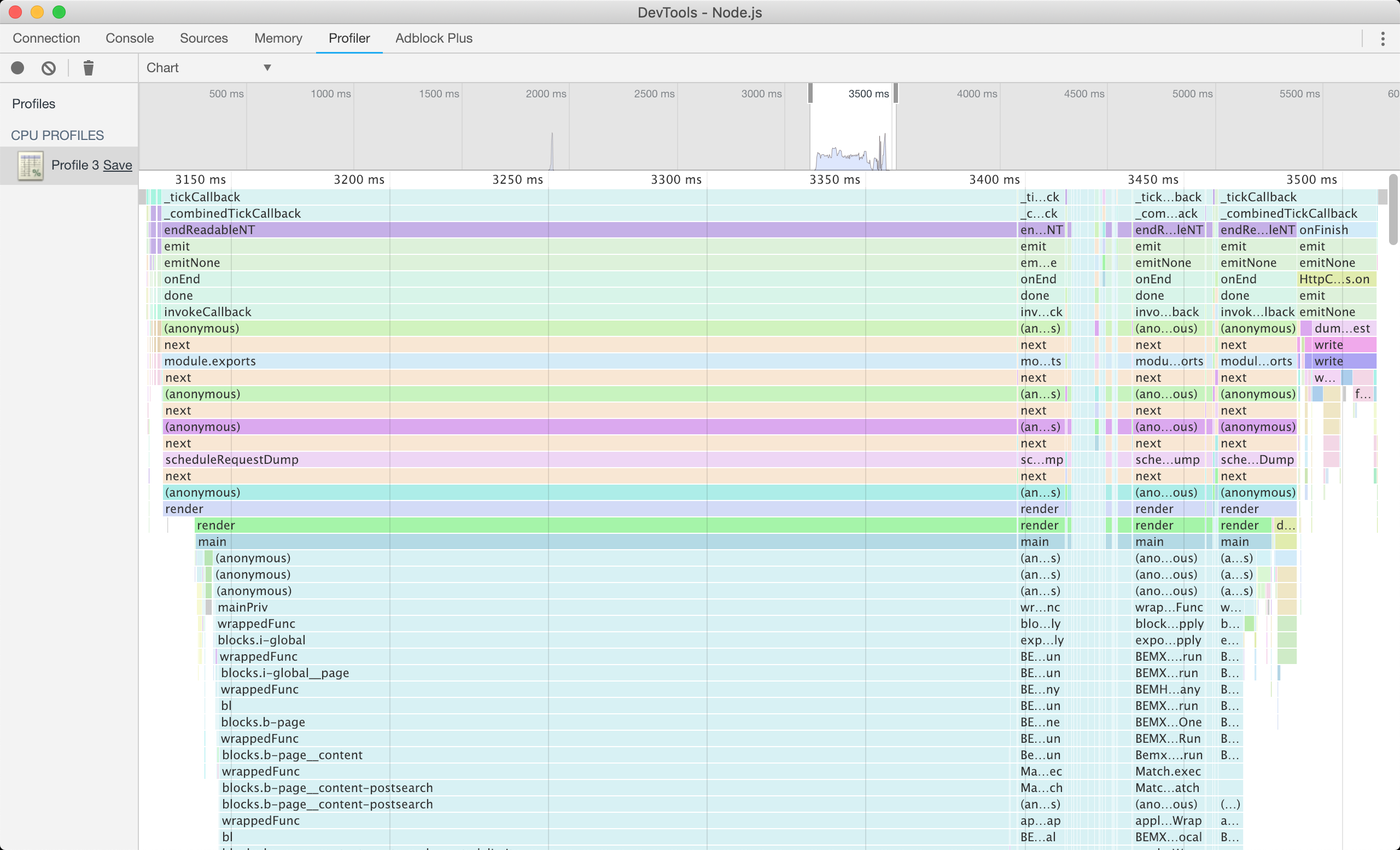Select the blocks.b-page__content bar

click(x=618, y=755)
